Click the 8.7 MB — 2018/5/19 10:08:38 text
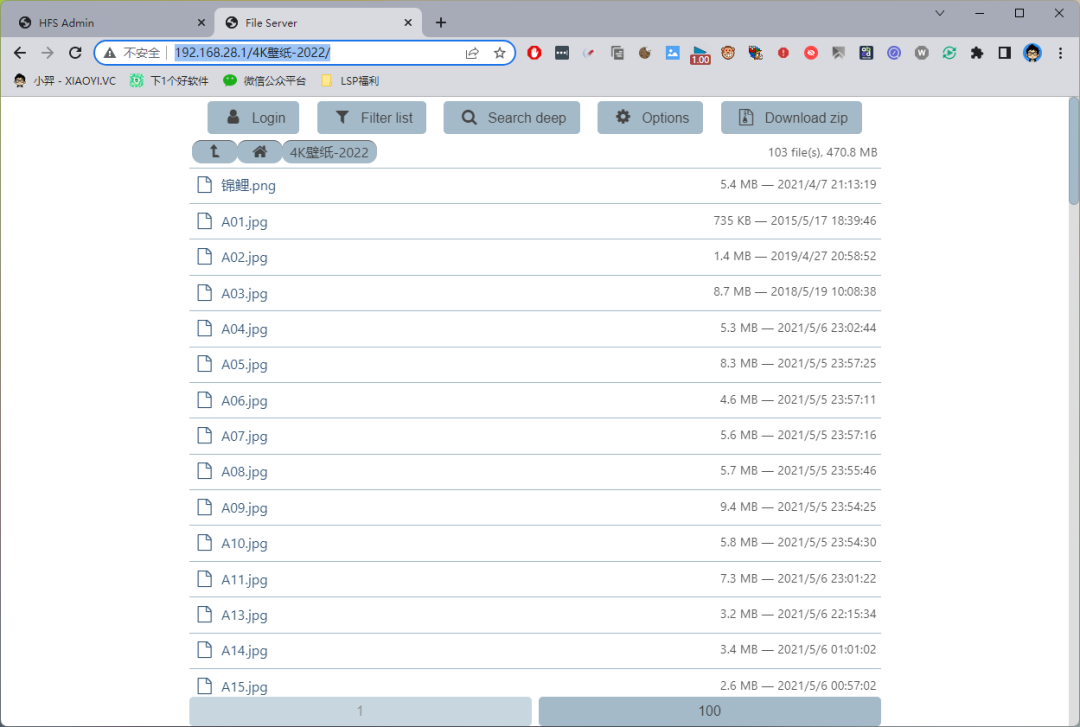Viewport: 1080px width, 727px height. [x=795, y=291]
